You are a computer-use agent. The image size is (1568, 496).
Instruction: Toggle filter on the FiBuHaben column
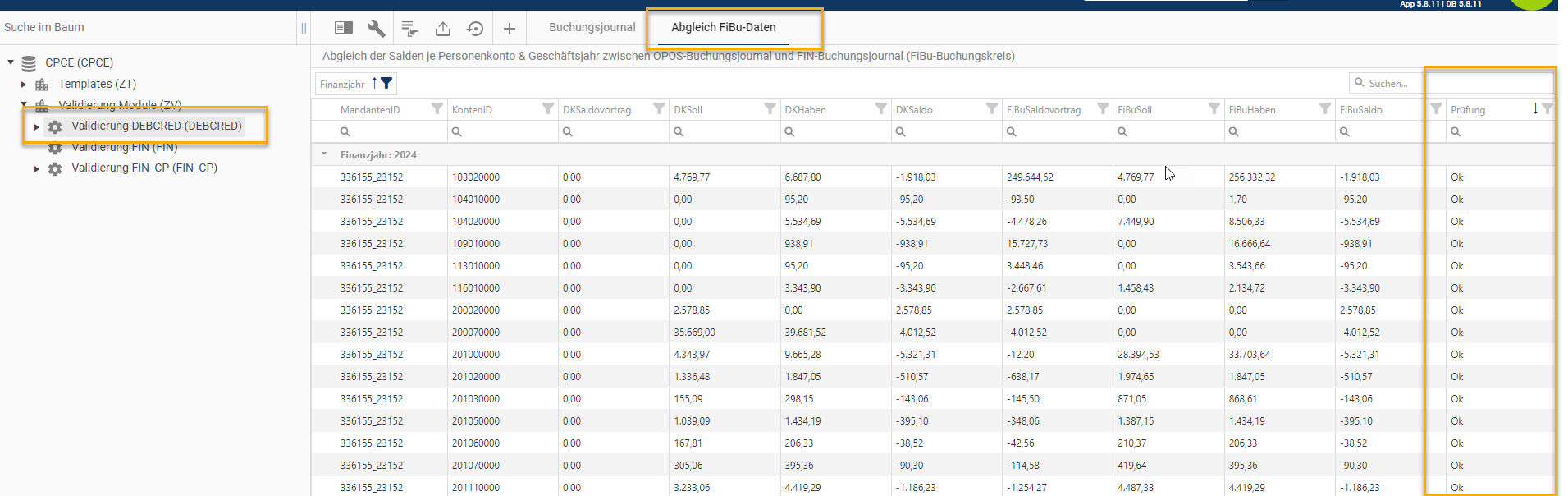[1324, 108]
